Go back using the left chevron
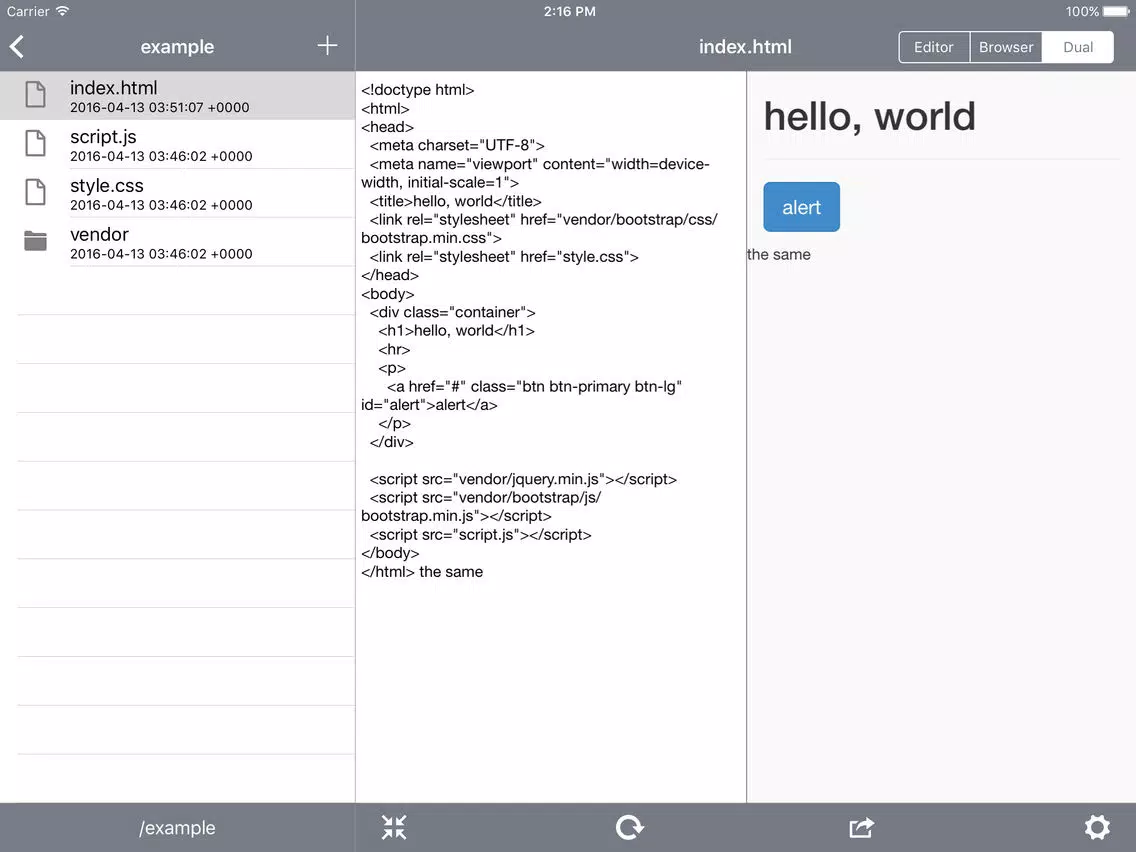 [x=17, y=46]
